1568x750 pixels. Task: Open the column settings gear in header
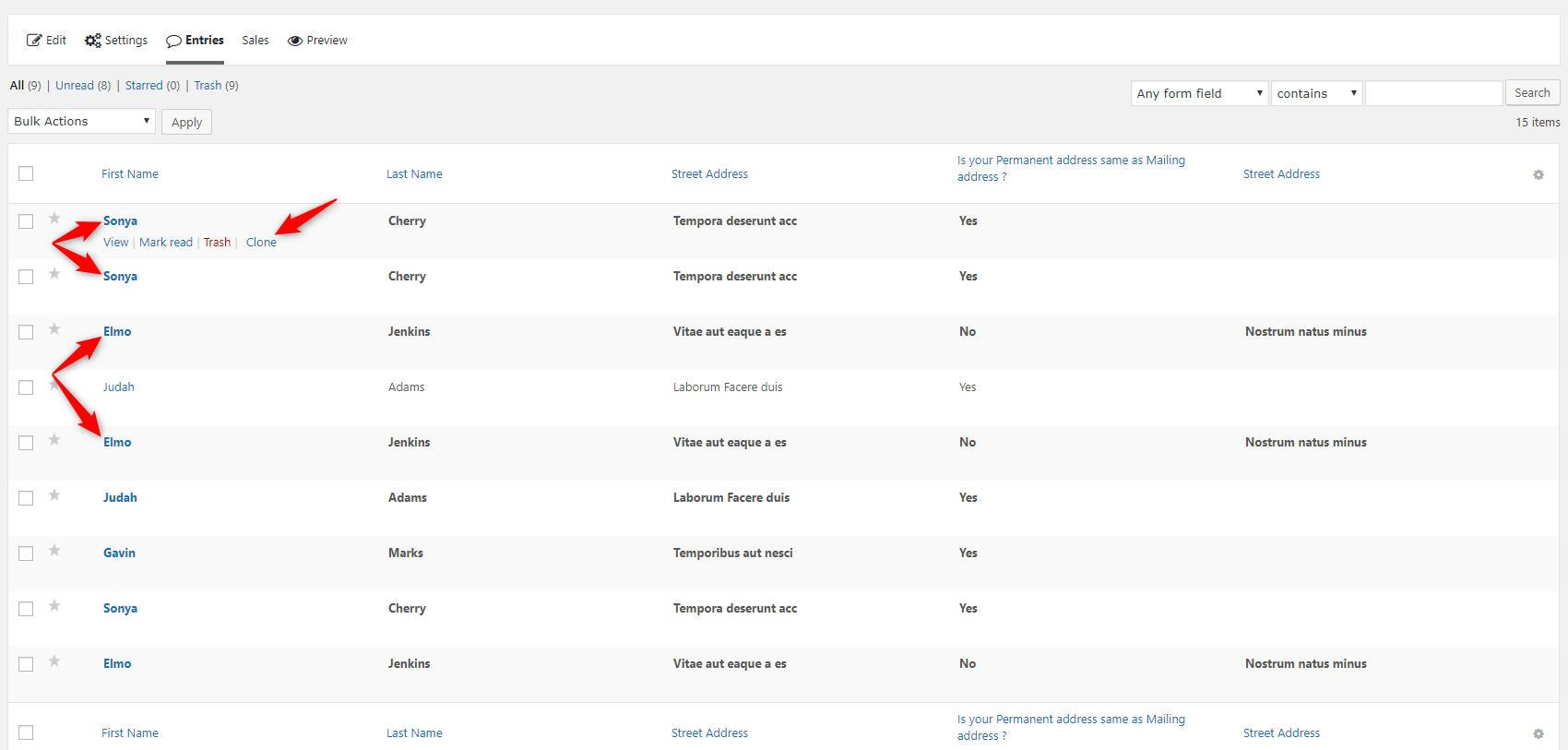[x=1538, y=174]
